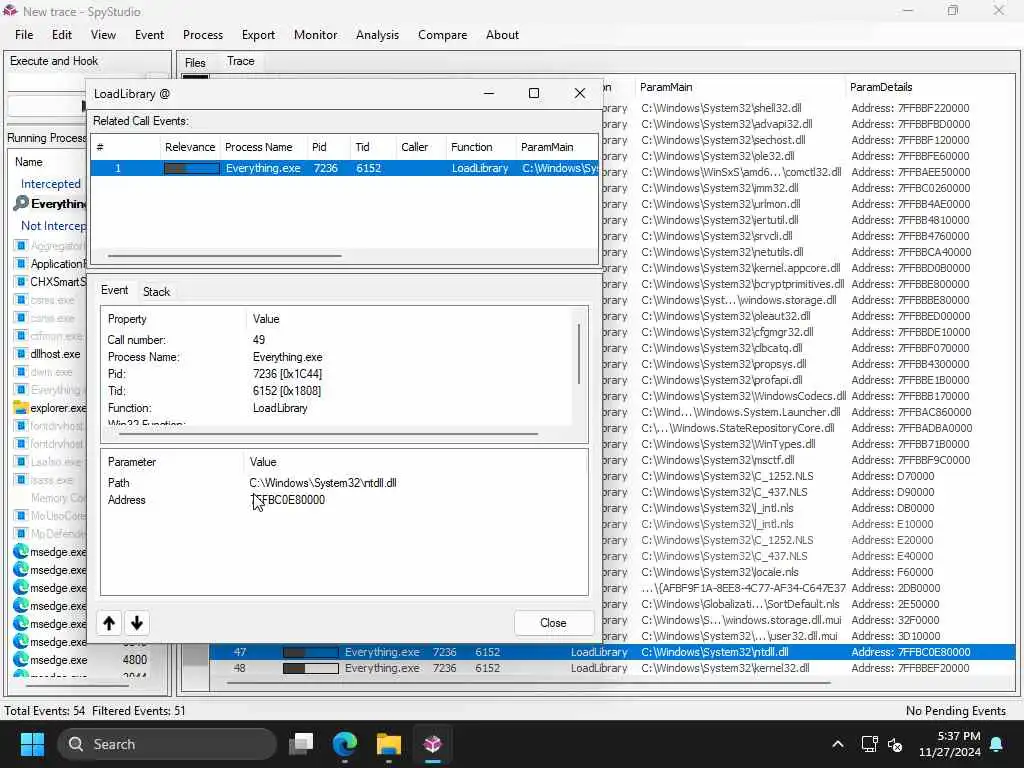Select the Not Intercepted group label
This screenshot has width=1024, height=768.
(54, 225)
